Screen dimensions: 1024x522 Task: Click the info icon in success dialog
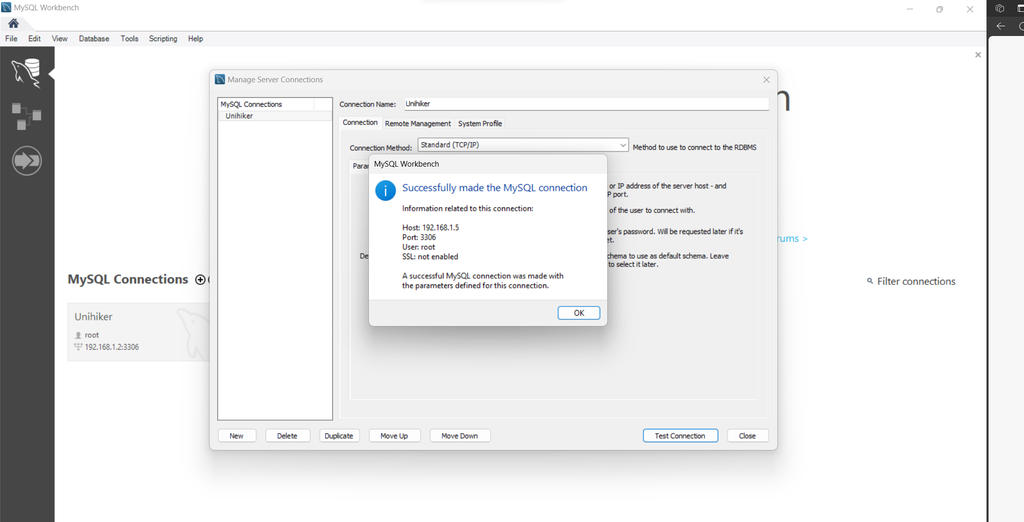(x=385, y=190)
